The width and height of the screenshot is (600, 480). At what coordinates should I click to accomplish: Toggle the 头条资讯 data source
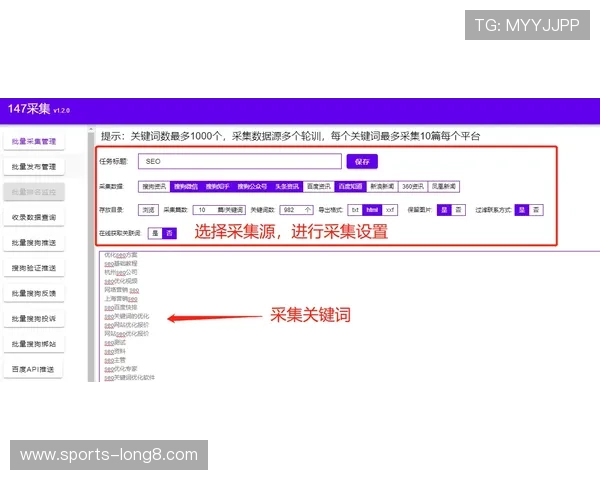[x=287, y=186]
